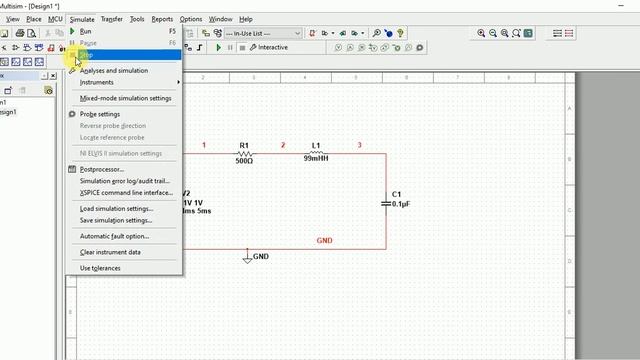This screenshot has width=640, height=360.
Task: Click the current probe icon
Action: pyautogui.click(x=350, y=48)
